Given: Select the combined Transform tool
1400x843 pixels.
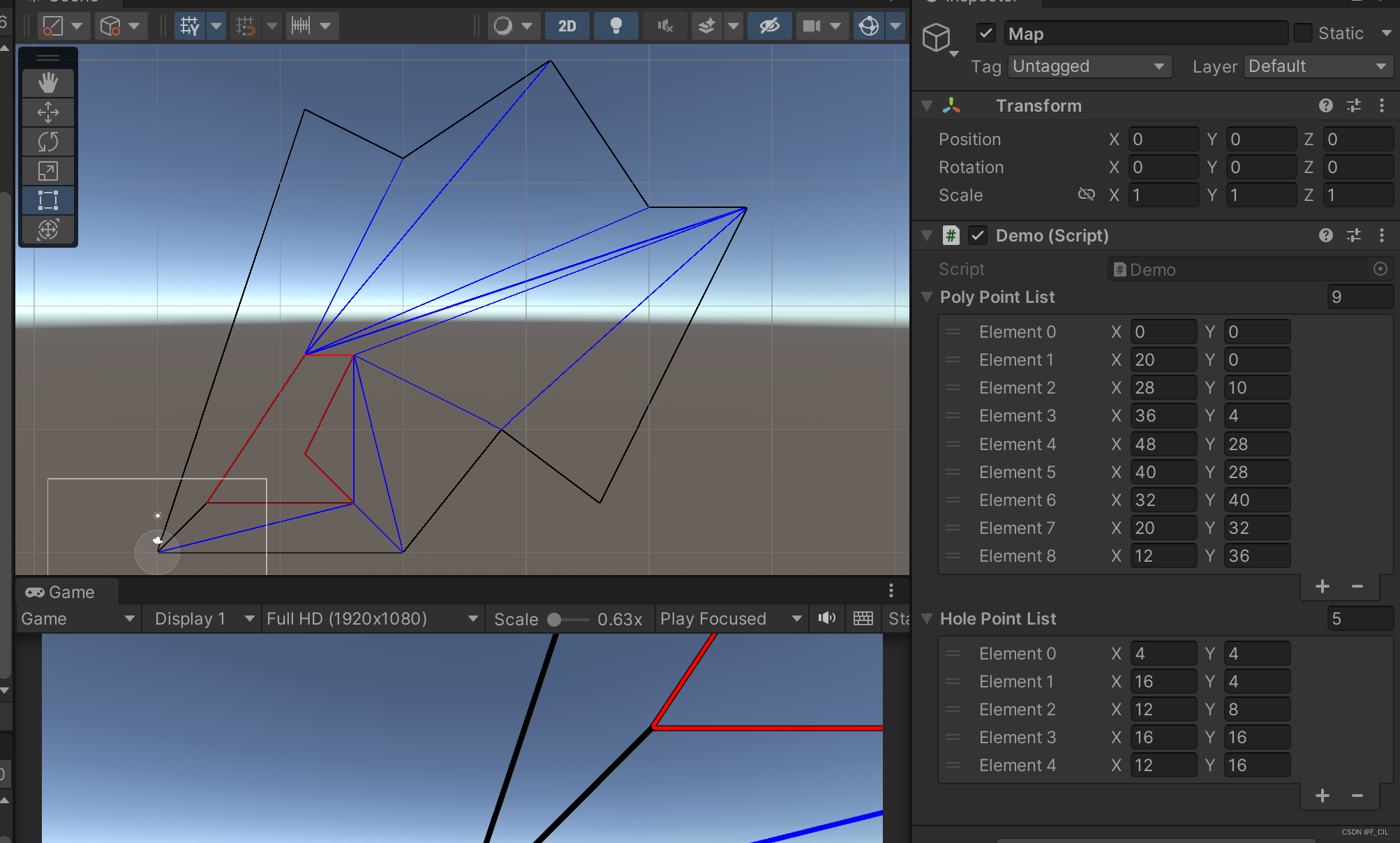Looking at the screenshot, I should click(x=47, y=230).
